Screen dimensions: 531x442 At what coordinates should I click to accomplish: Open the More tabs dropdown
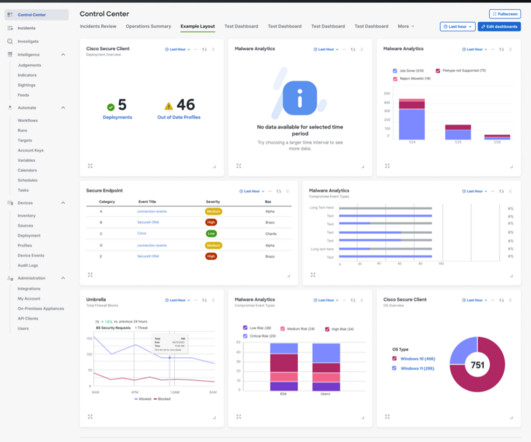point(406,26)
